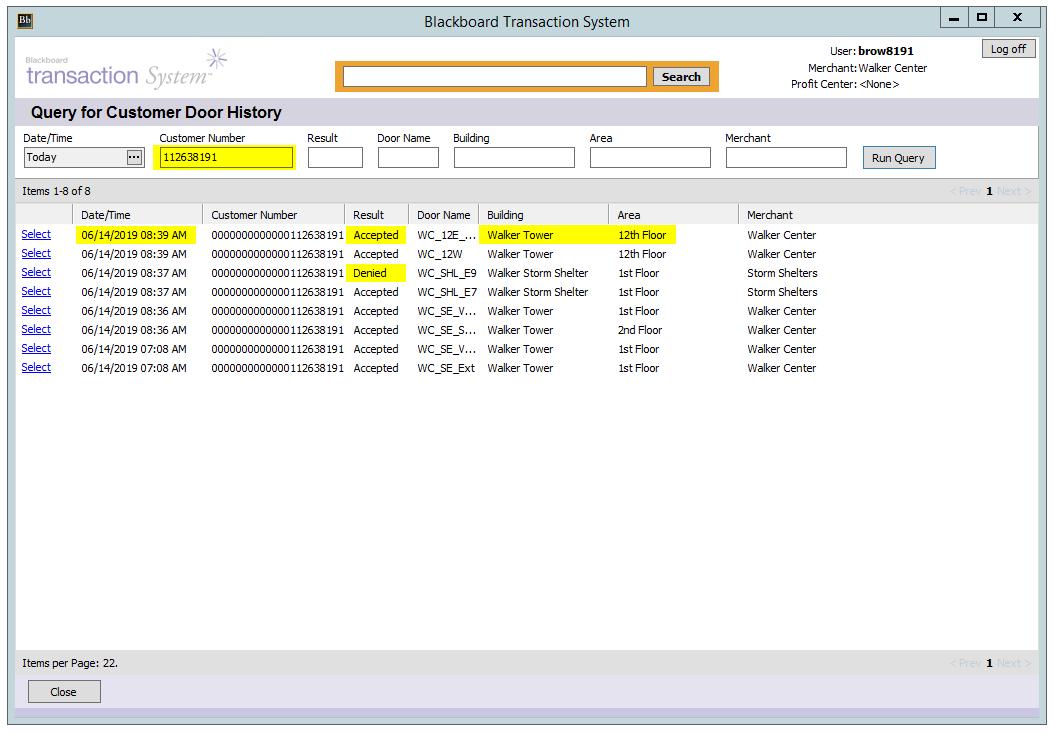Click the Search button
Viewport: 1055px width, 735px height.
(x=681, y=77)
